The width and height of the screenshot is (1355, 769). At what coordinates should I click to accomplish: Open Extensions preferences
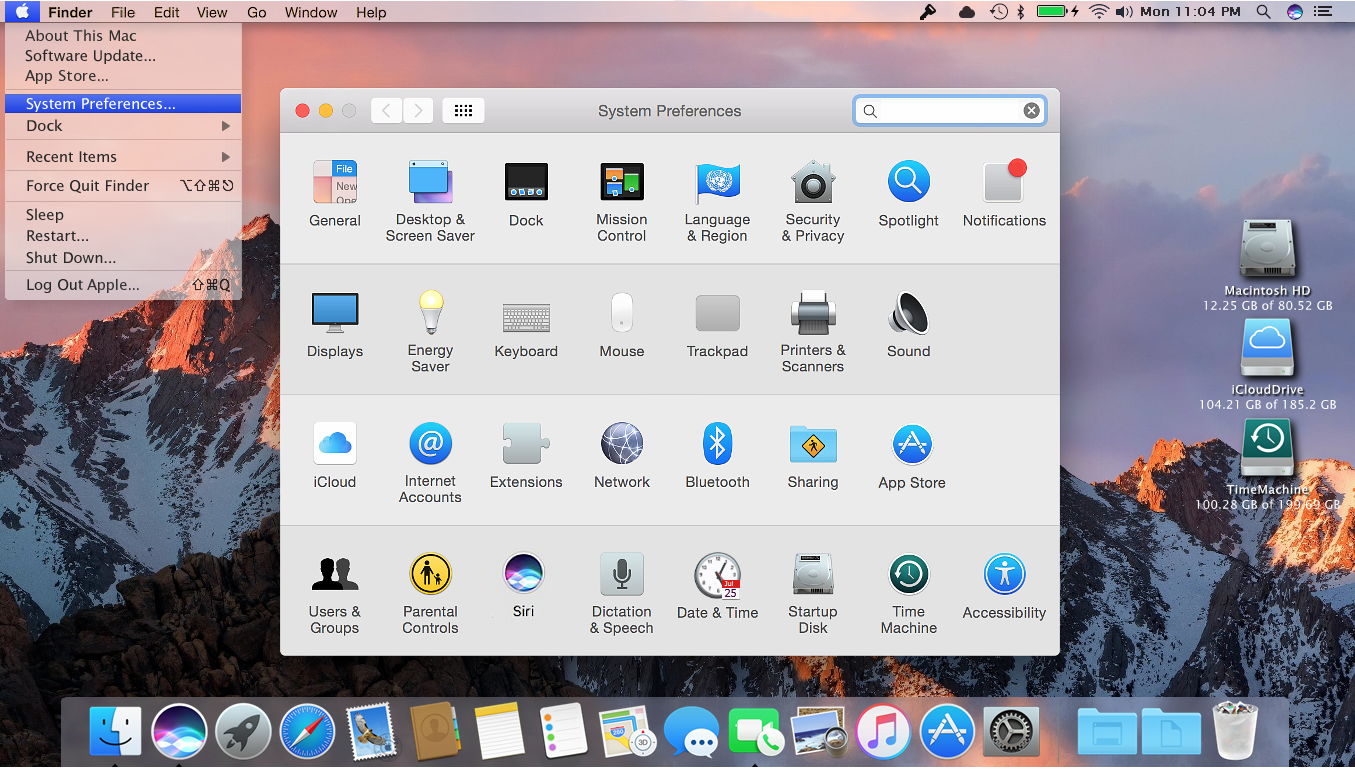[526, 456]
